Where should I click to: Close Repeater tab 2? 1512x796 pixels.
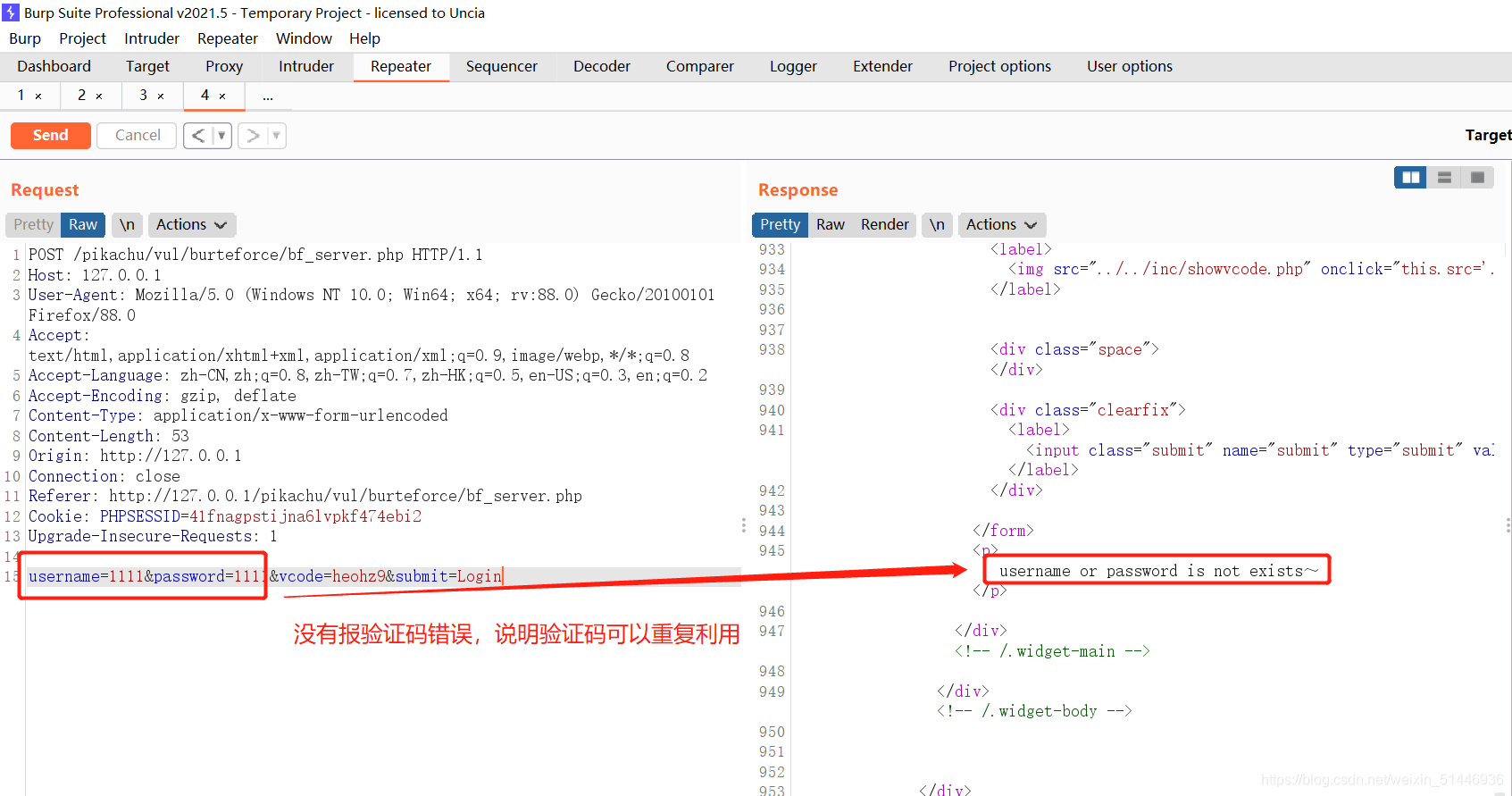point(99,96)
